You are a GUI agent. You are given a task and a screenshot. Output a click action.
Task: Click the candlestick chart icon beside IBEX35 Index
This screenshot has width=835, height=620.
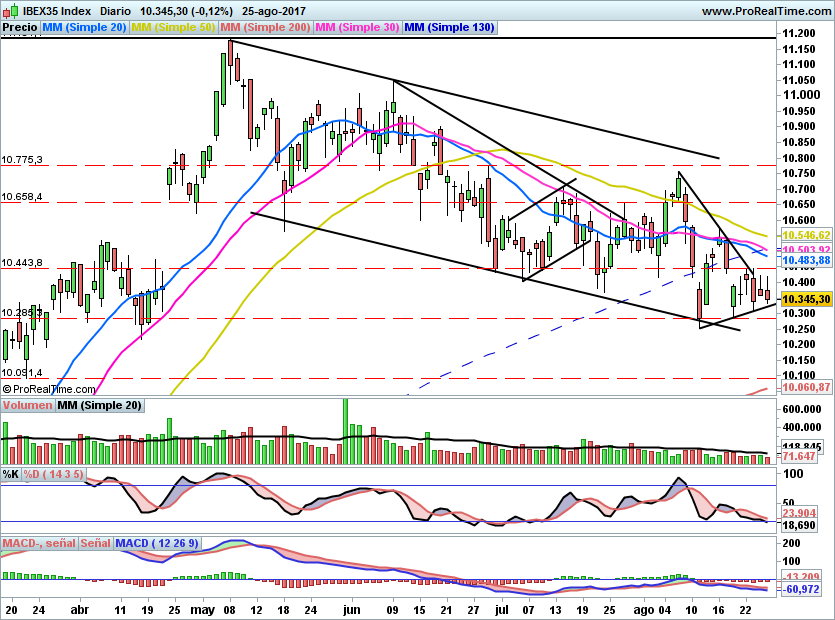point(9,9)
